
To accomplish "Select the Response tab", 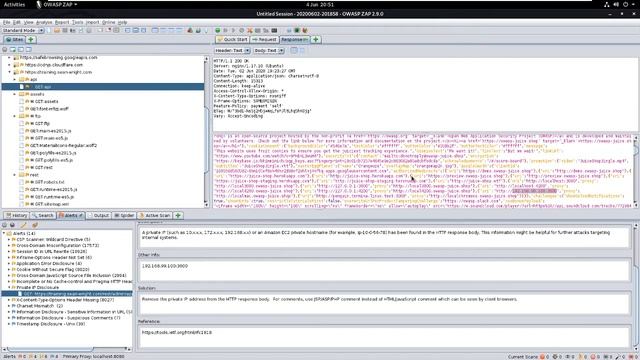I will (x=295, y=40).
